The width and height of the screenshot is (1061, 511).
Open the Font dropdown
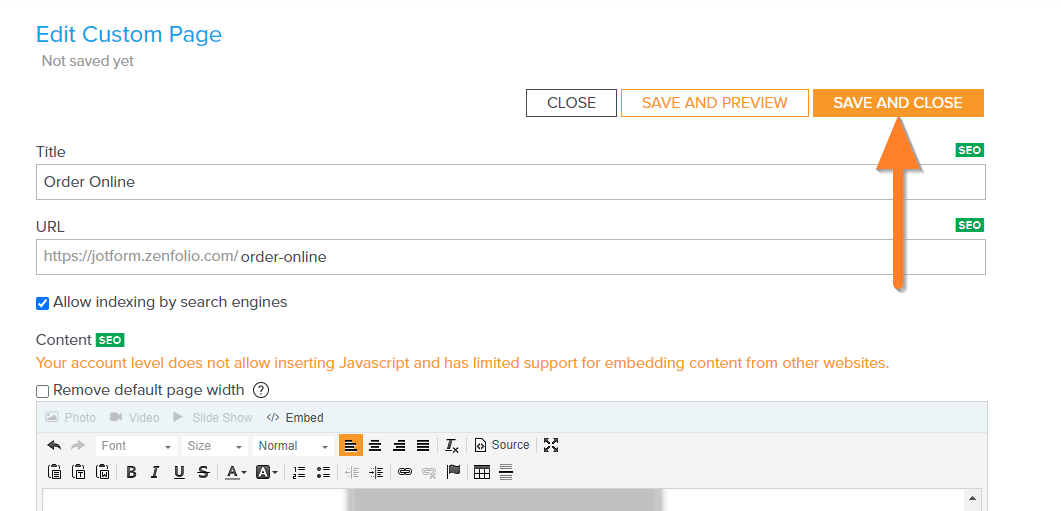coord(136,446)
